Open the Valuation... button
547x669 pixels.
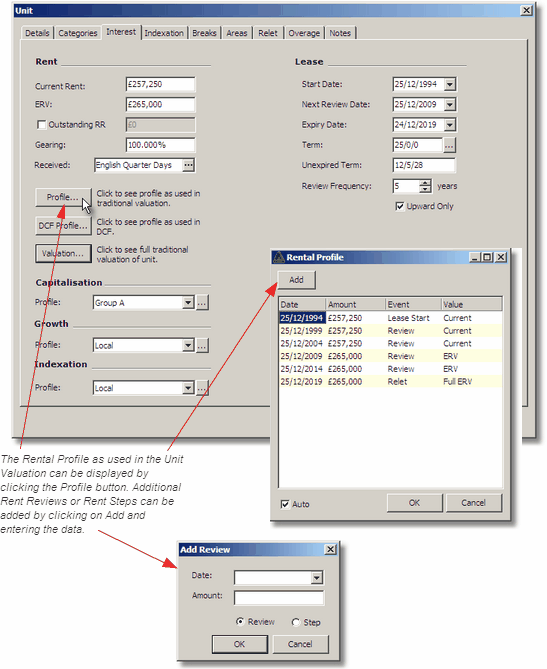pyautogui.click(x=63, y=253)
